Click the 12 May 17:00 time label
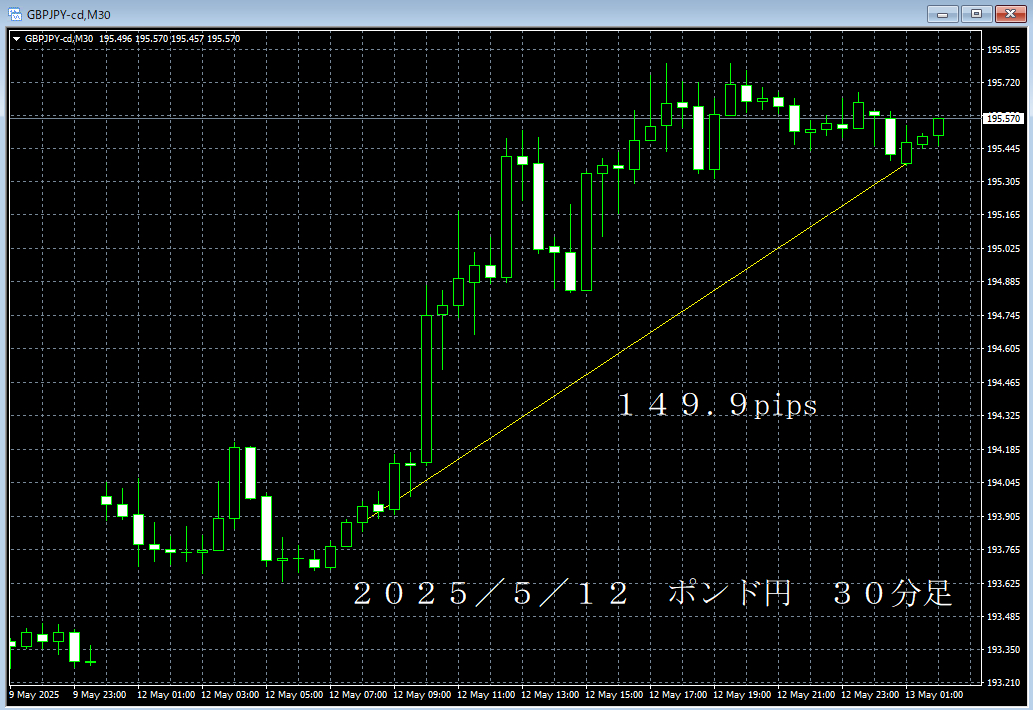The height and width of the screenshot is (710, 1033). 679,694
